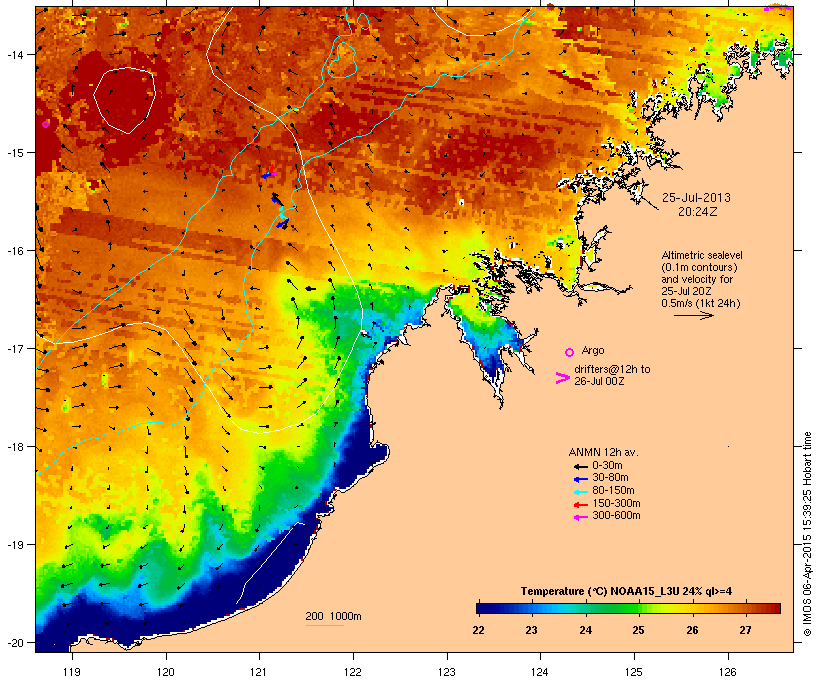Screen dimensions: 820x680
Task: Click the longitude axis label '120'
Action: click(166, 672)
